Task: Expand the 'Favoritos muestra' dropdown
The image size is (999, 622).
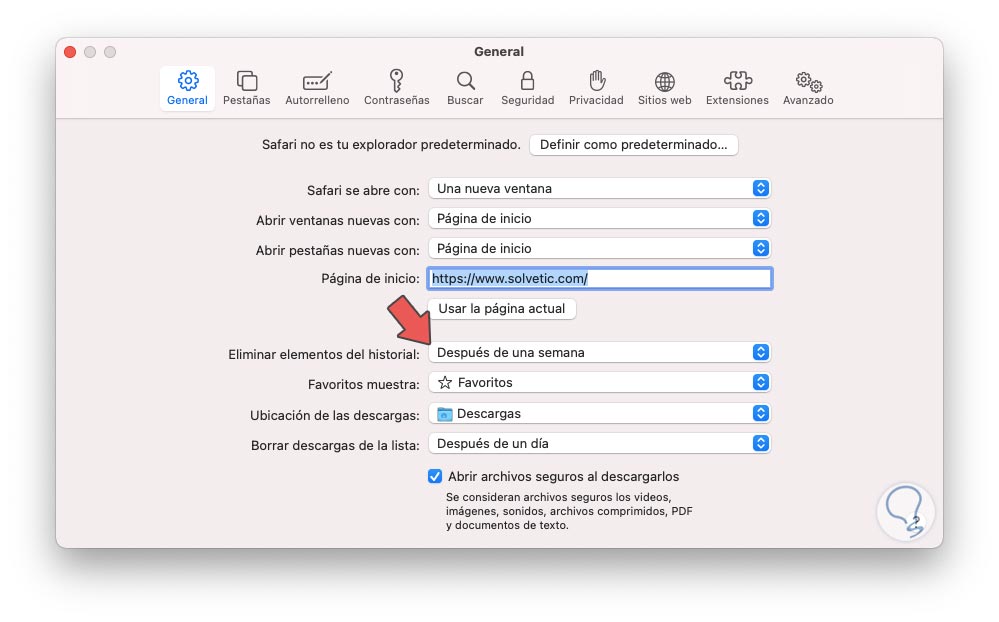Action: pyautogui.click(x=600, y=382)
